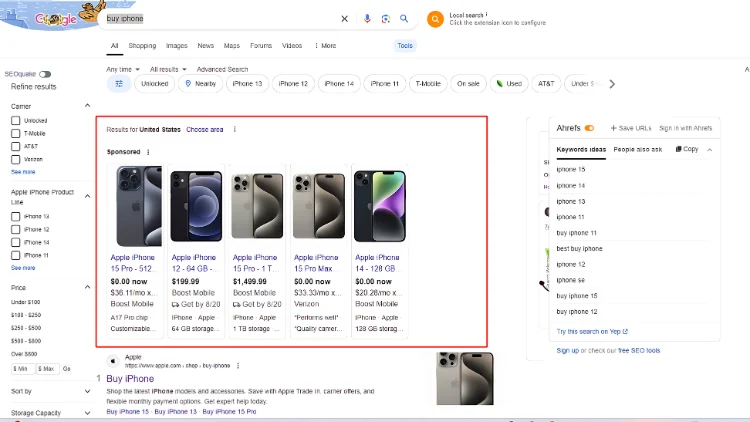Select the Under $100 price range
750x422 pixels.
pyautogui.click(x=25, y=302)
